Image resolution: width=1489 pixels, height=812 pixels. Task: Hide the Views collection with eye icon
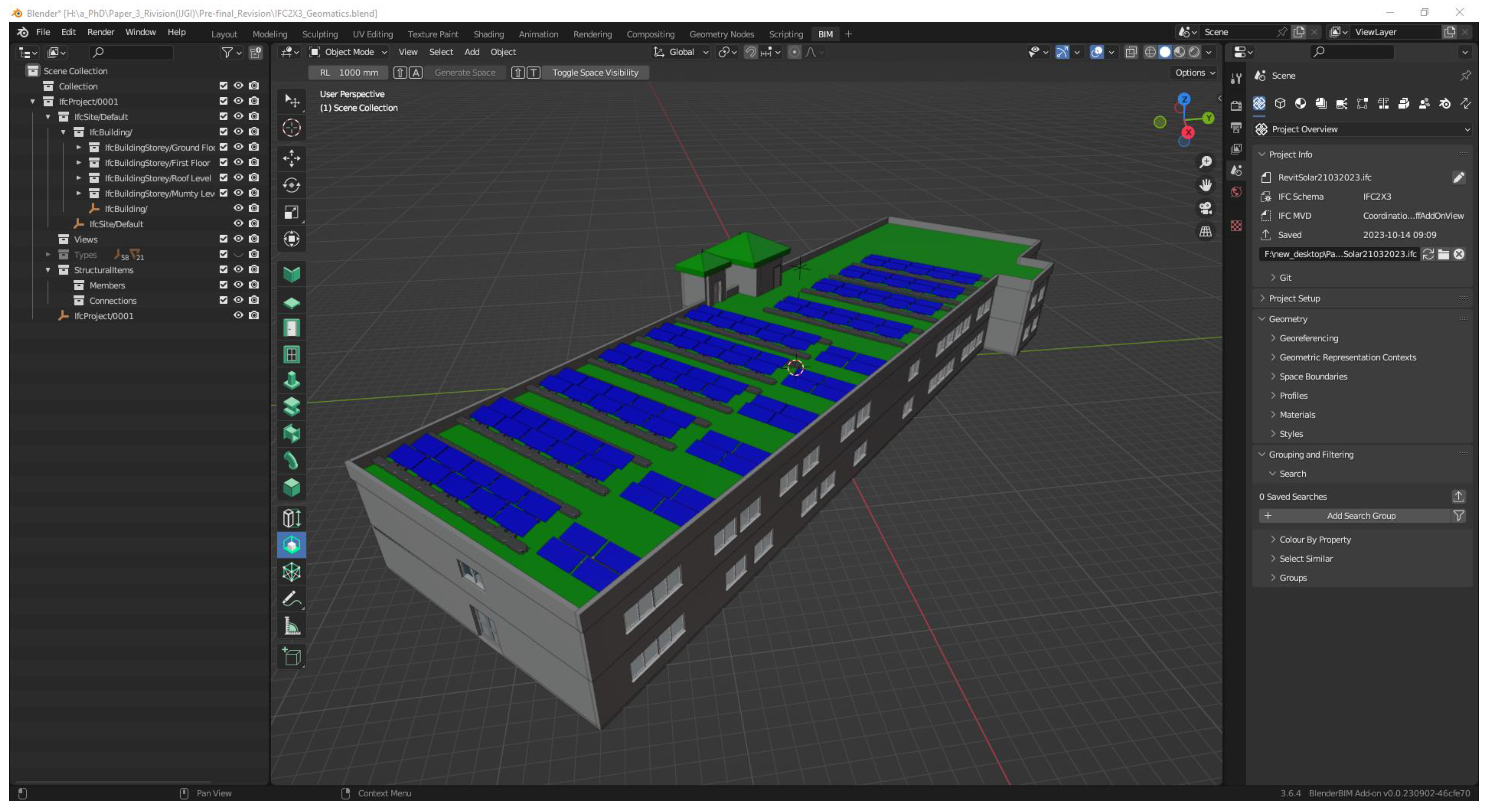click(238, 239)
